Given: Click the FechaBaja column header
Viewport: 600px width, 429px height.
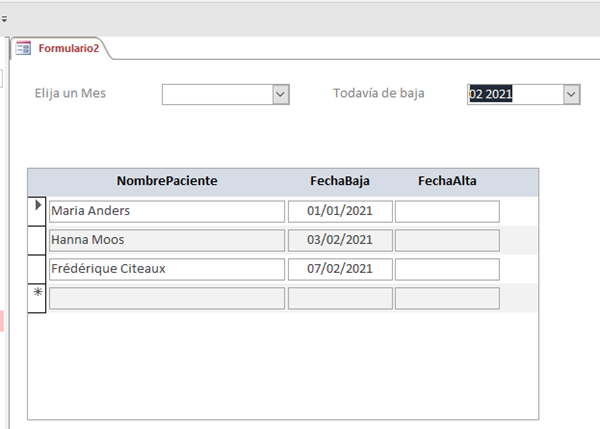Looking at the screenshot, I should (340, 181).
